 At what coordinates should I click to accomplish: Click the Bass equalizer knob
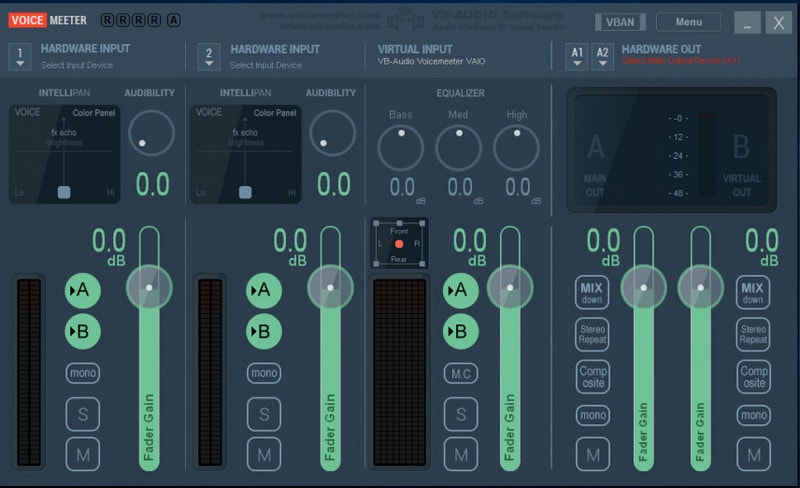coord(401,148)
